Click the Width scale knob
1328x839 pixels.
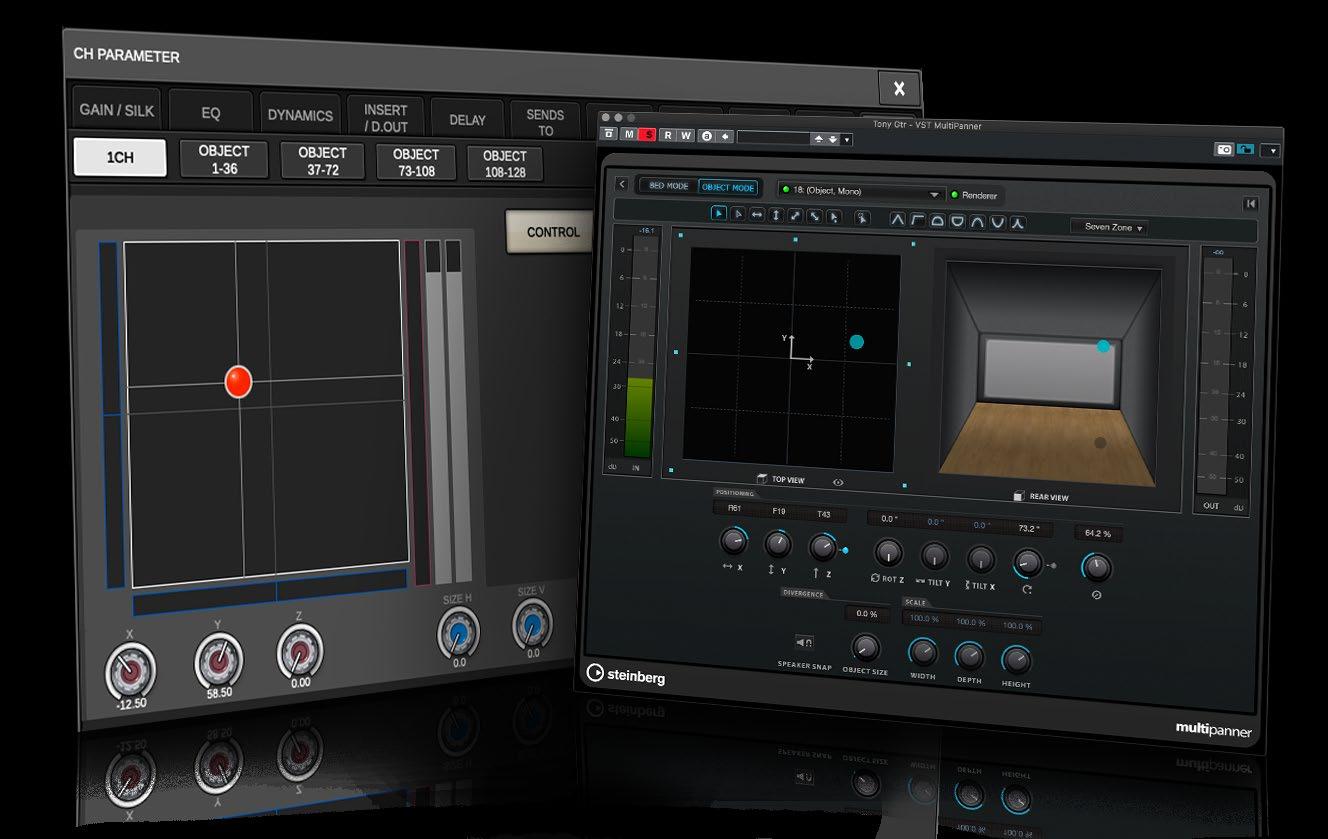922,653
